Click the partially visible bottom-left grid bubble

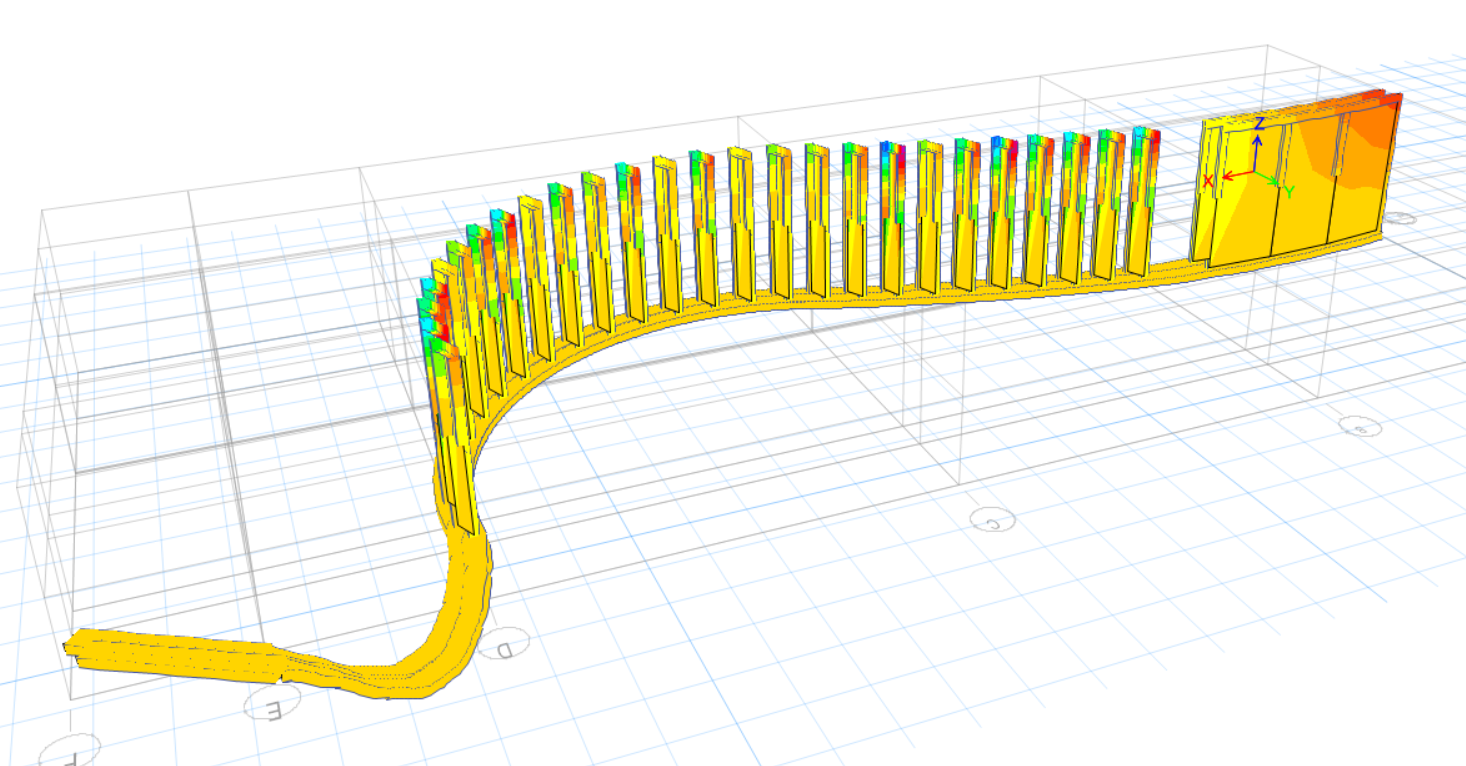tap(70, 750)
